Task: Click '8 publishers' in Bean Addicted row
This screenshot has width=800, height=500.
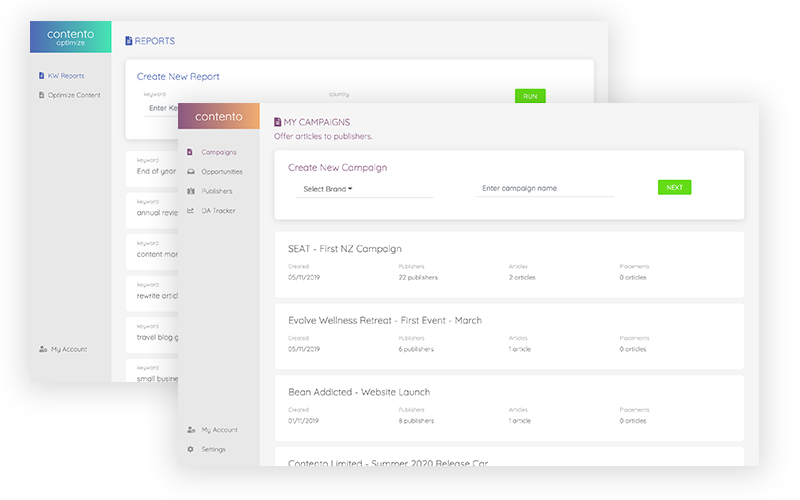Action: point(416,420)
